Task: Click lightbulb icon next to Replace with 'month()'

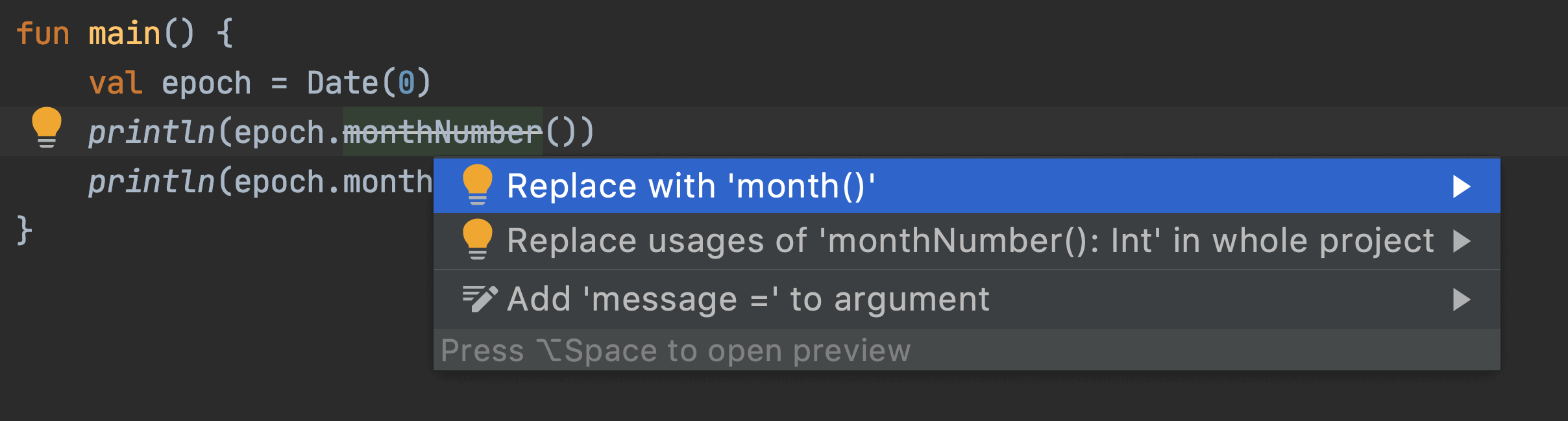Action: click(x=478, y=185)
